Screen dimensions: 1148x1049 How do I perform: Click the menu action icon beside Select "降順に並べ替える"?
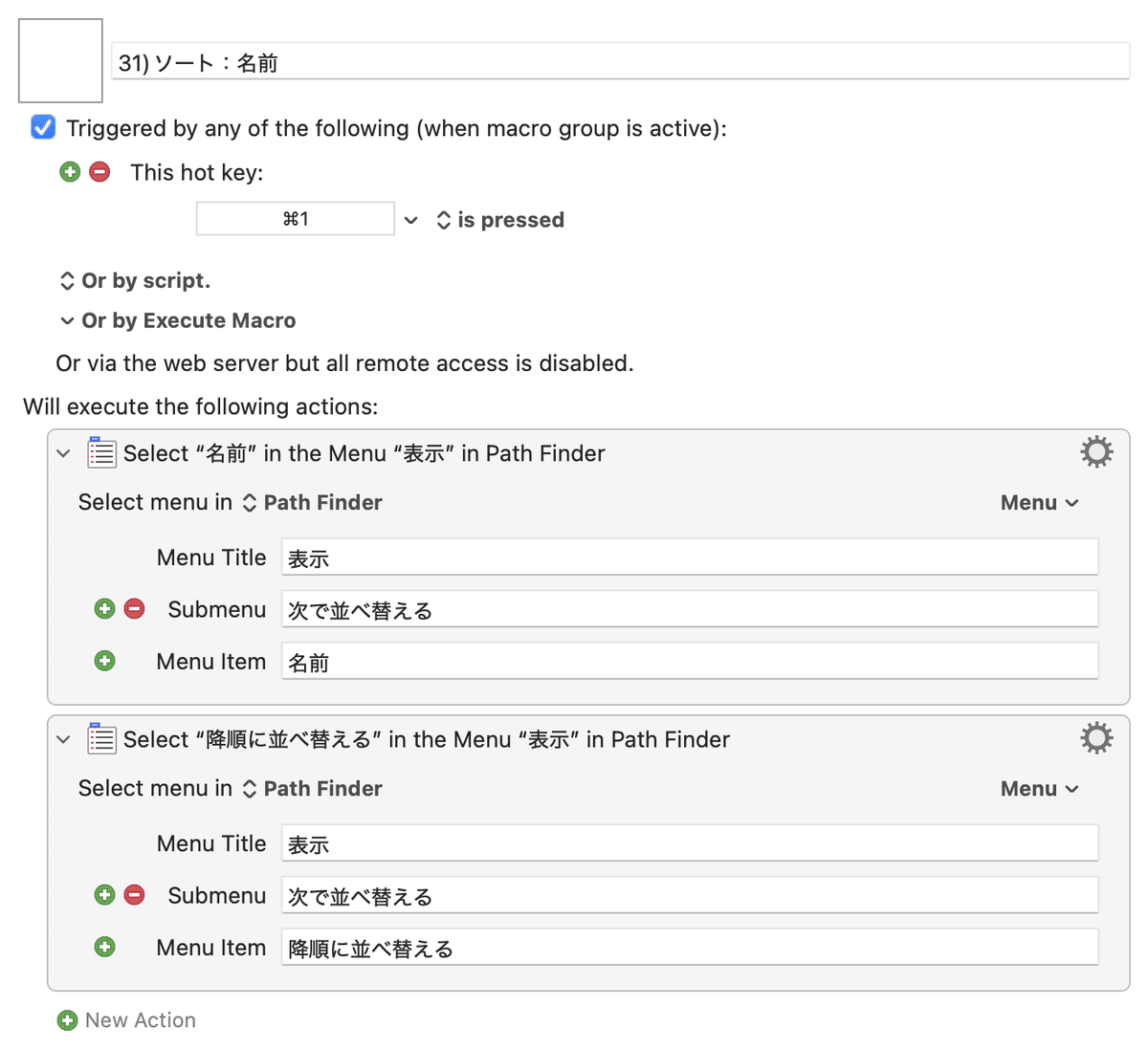click(101, 738)
